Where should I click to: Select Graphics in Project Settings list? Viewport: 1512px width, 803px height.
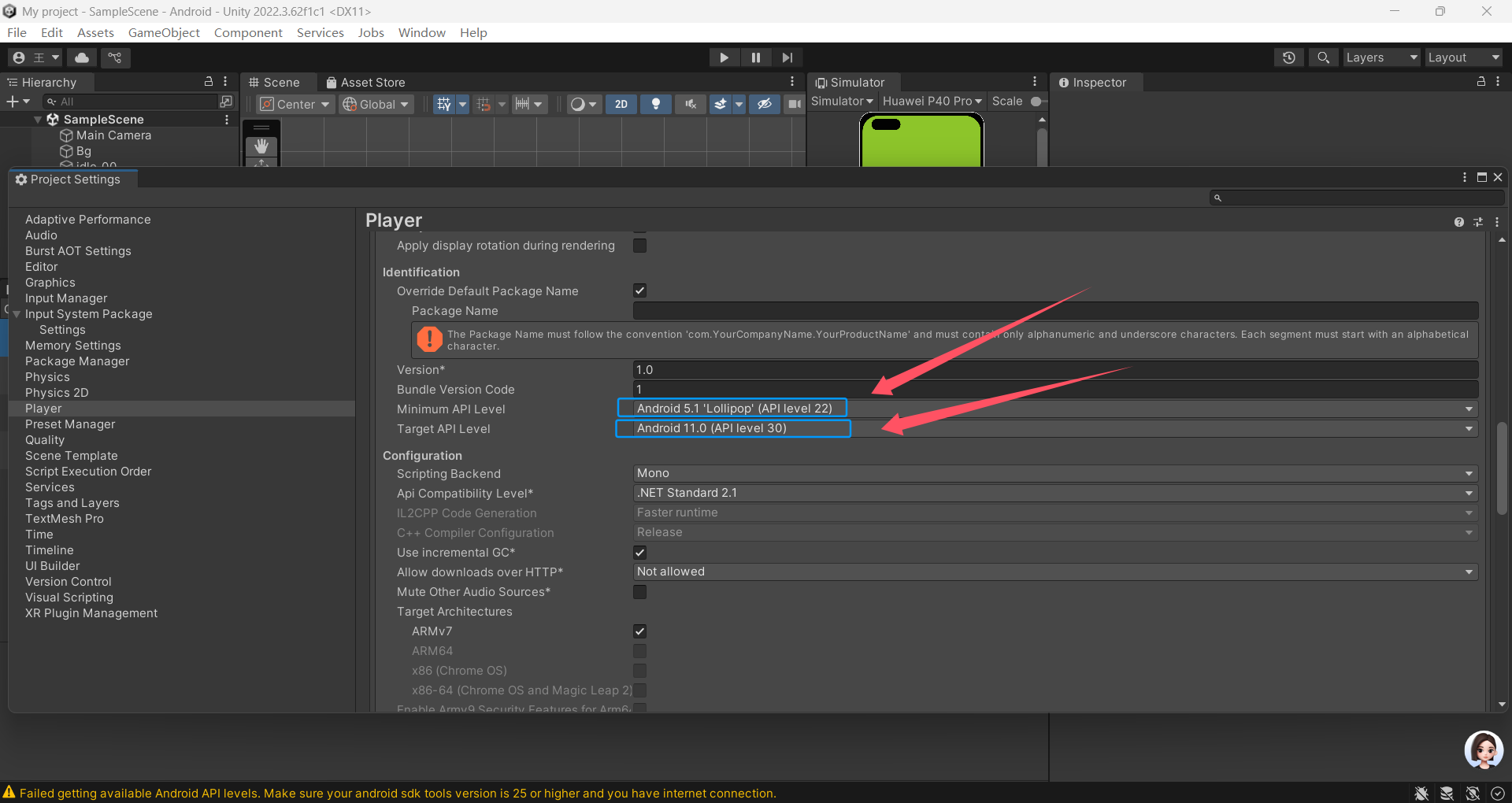tap(50, 282)
